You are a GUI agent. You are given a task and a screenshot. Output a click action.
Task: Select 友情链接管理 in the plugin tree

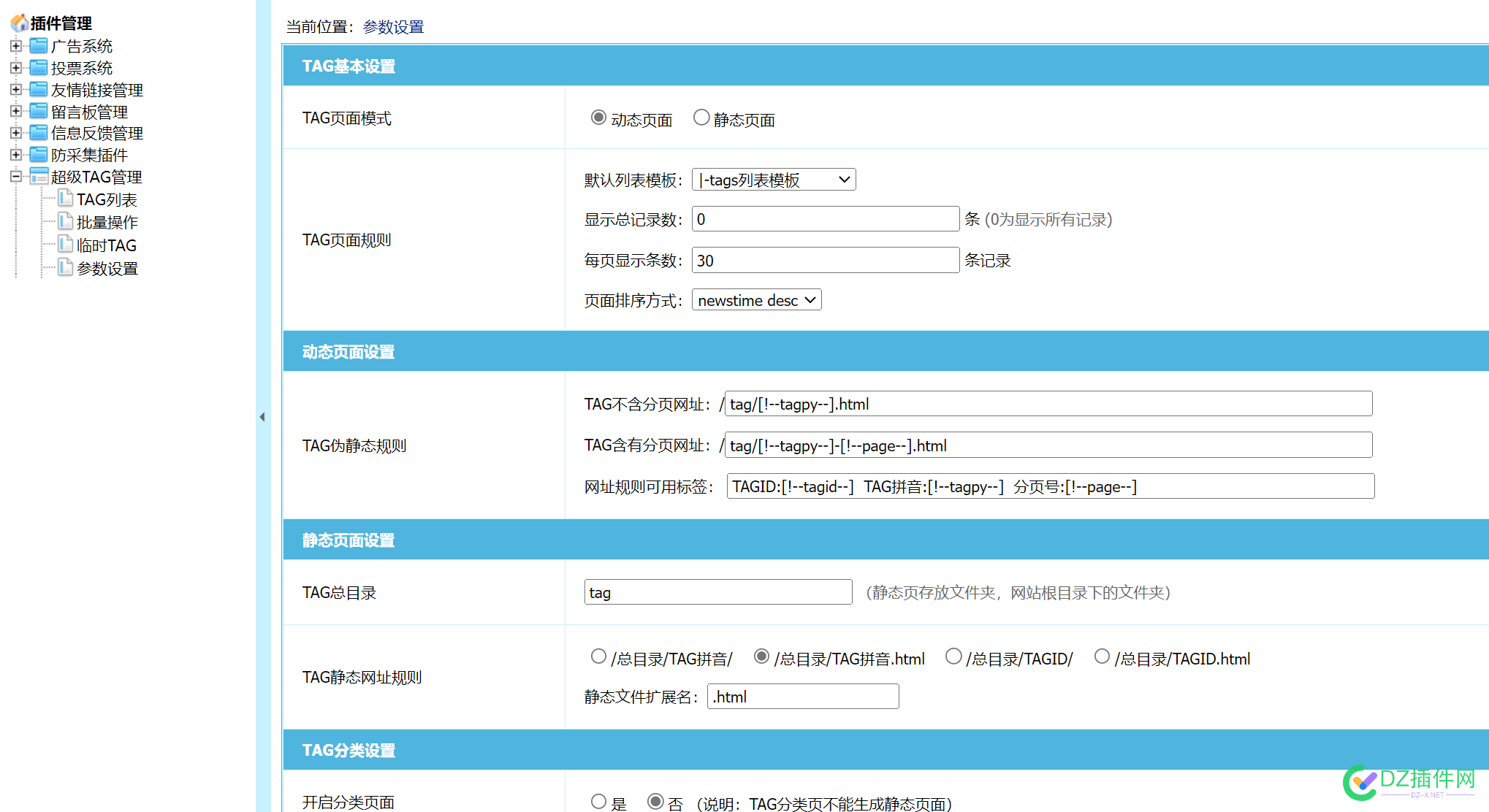coord(97,90)
